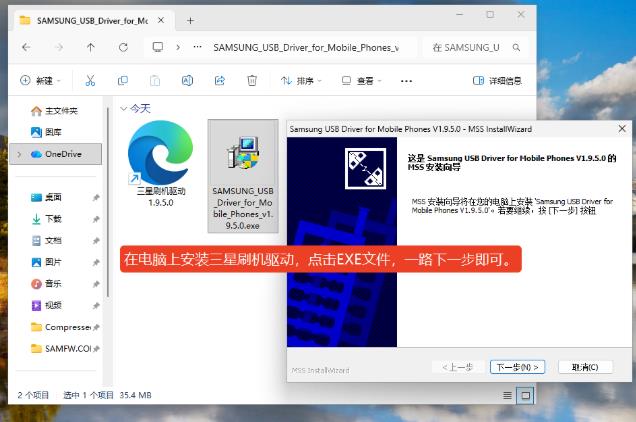The image size is (636, 422).
Task: Select the SAMSUNG_USB_Driver folder tab
Action: point(92,21)
